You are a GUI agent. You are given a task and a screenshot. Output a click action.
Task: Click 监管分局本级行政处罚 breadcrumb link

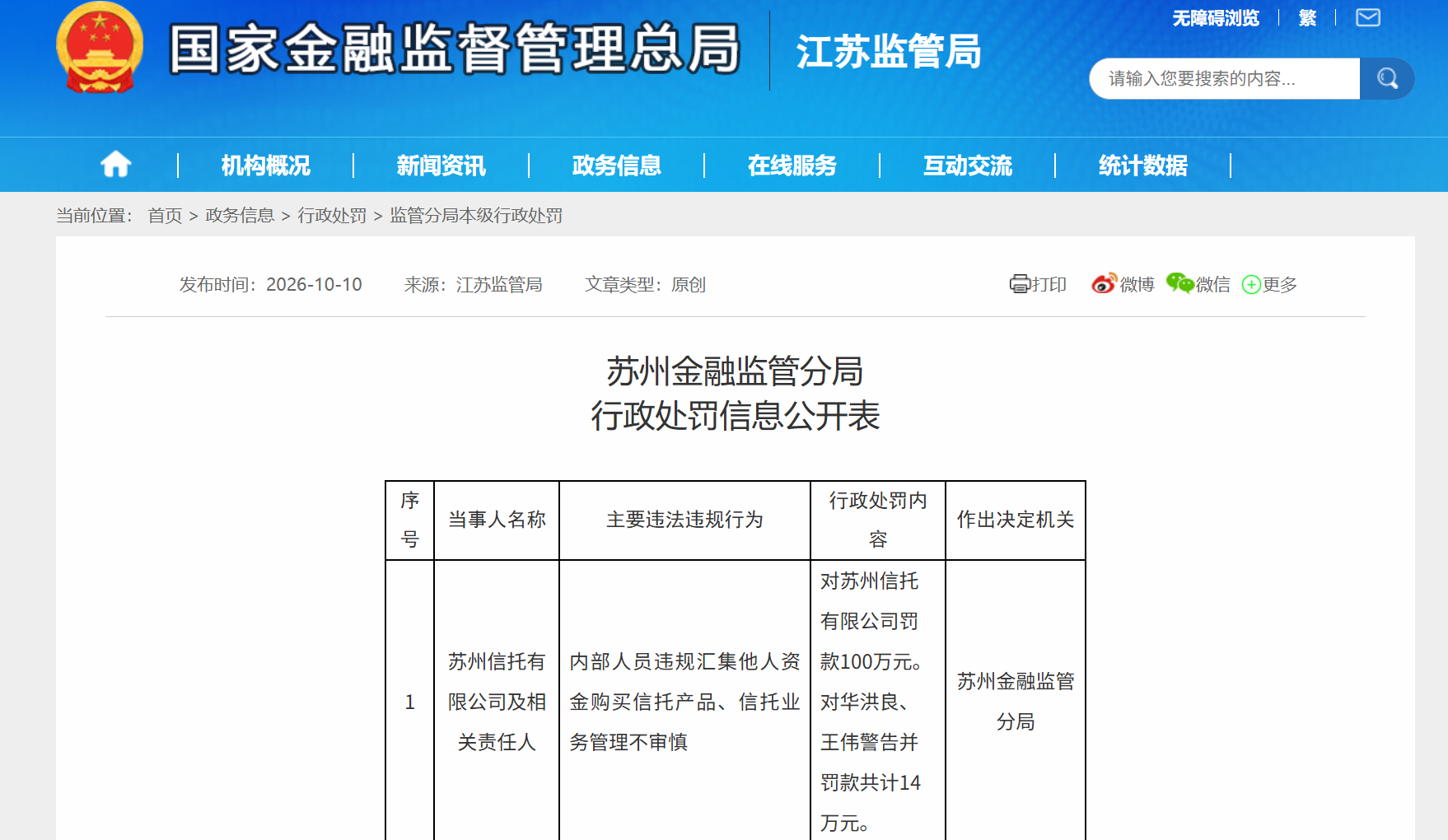[x=476, y=216]
